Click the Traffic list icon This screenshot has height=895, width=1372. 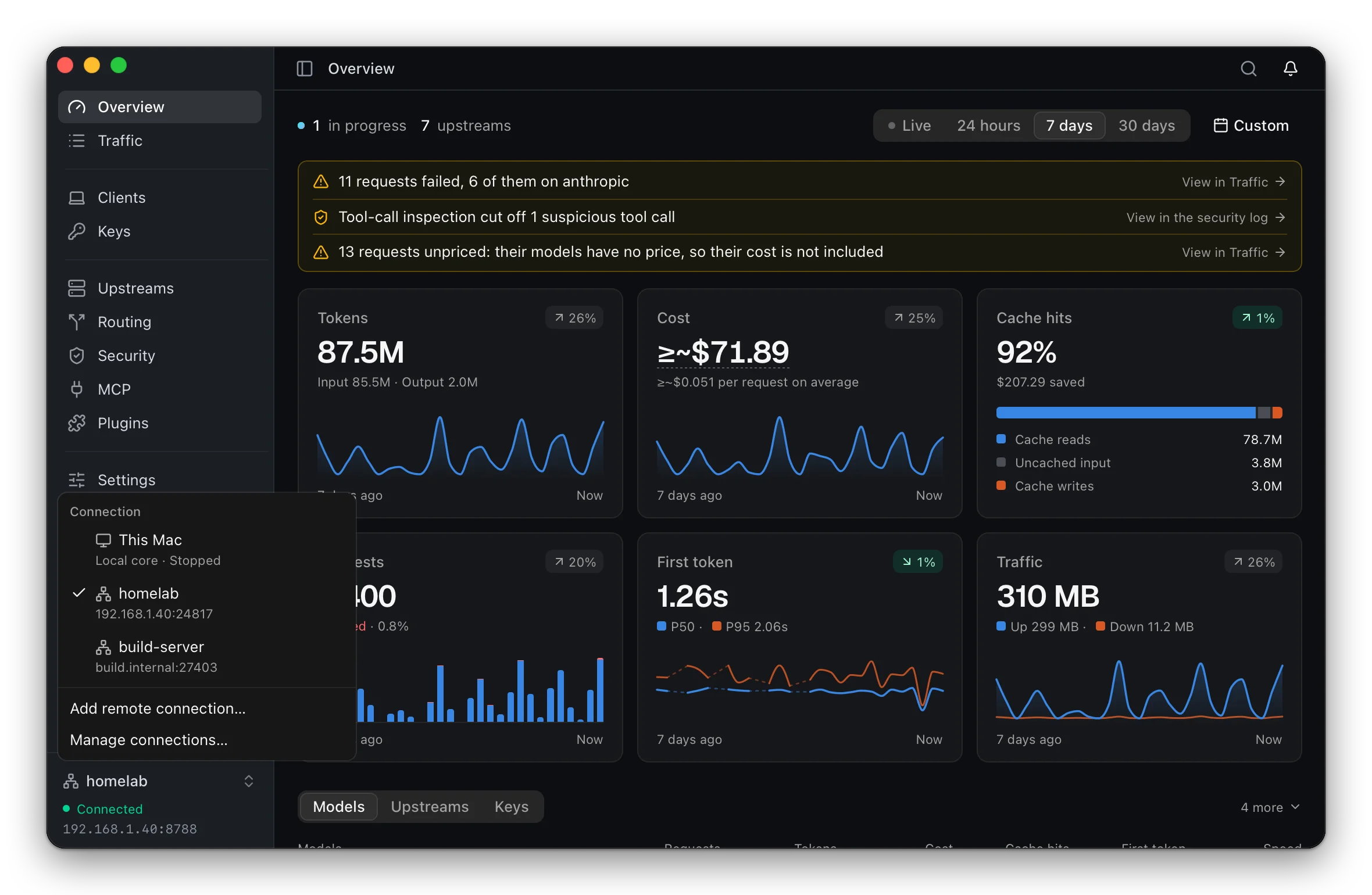point(77,141)
